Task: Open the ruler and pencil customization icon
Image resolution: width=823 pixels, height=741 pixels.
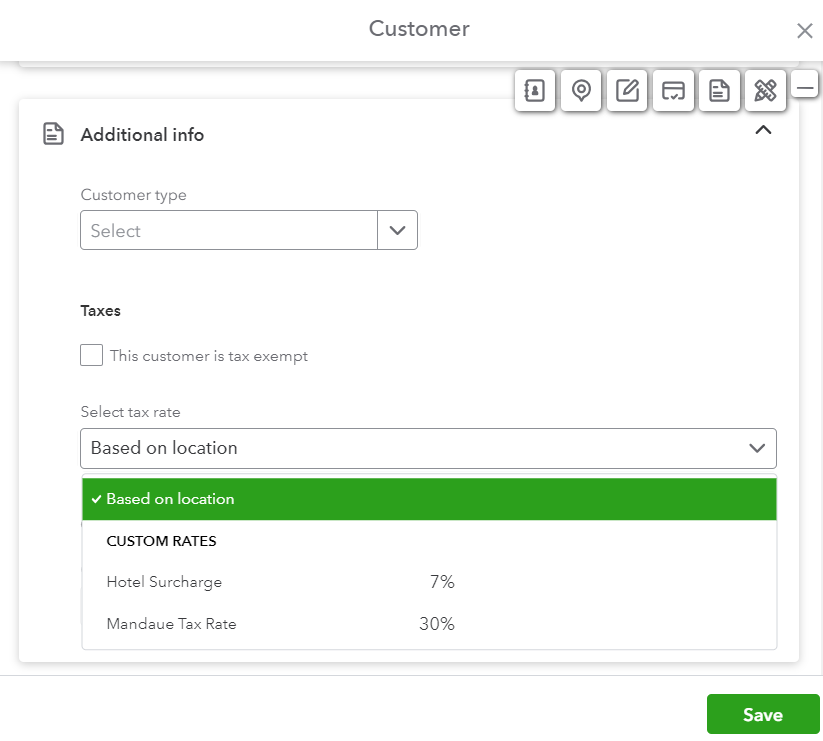Action: 765,91
